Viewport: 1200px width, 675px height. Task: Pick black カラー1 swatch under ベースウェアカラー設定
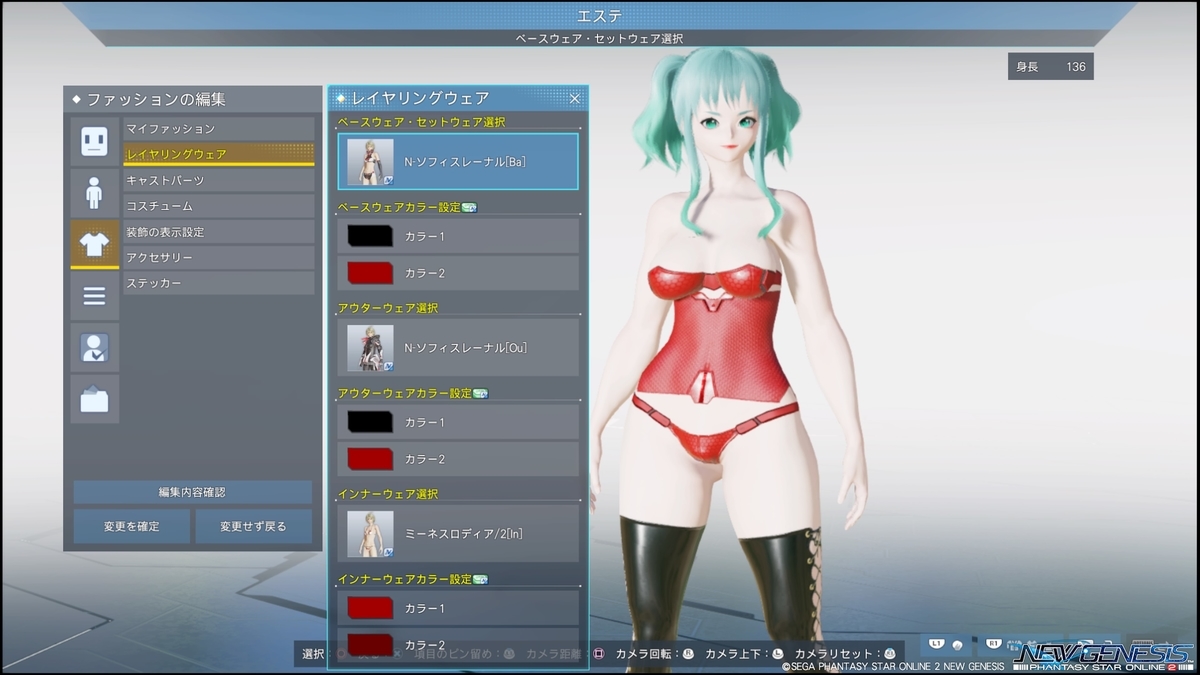click(x=370, y=236)
